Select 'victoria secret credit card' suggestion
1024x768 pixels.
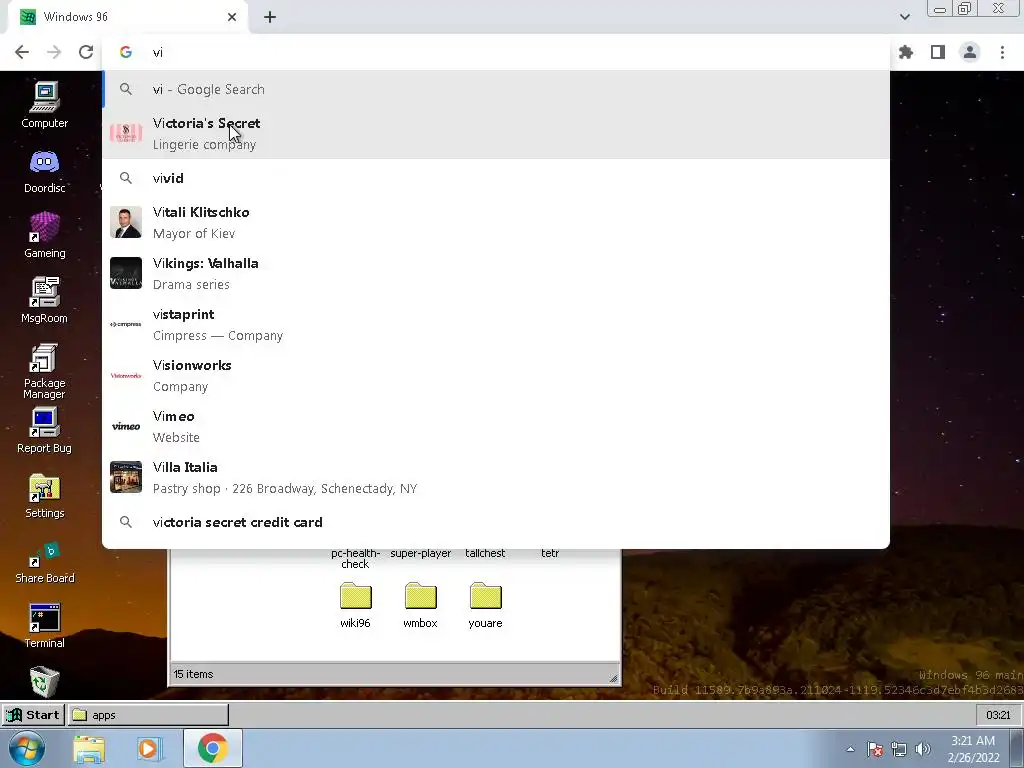[x=496, y=522]
